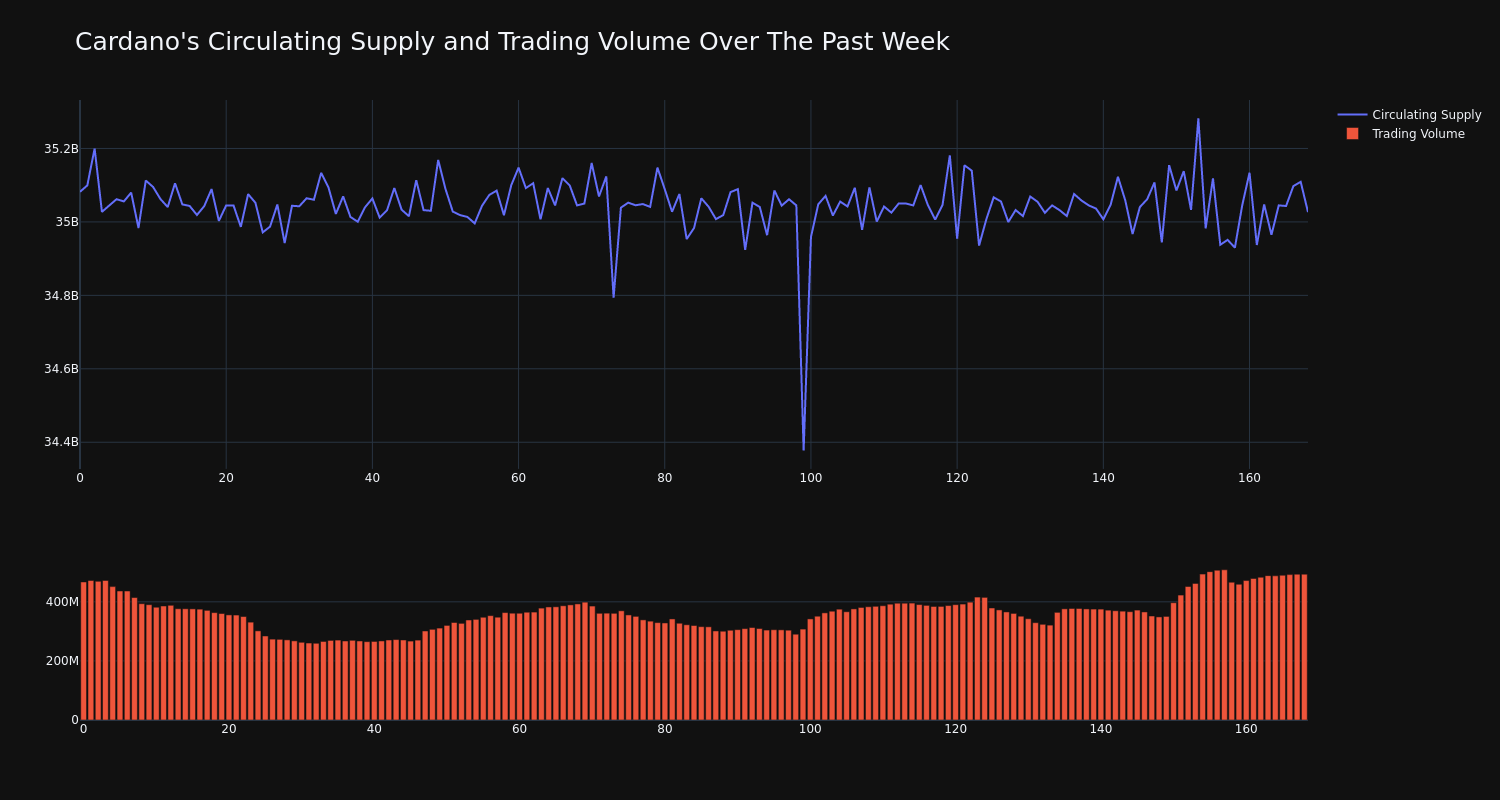Click the last volume bar at right edge

[x=1304, y=647]
